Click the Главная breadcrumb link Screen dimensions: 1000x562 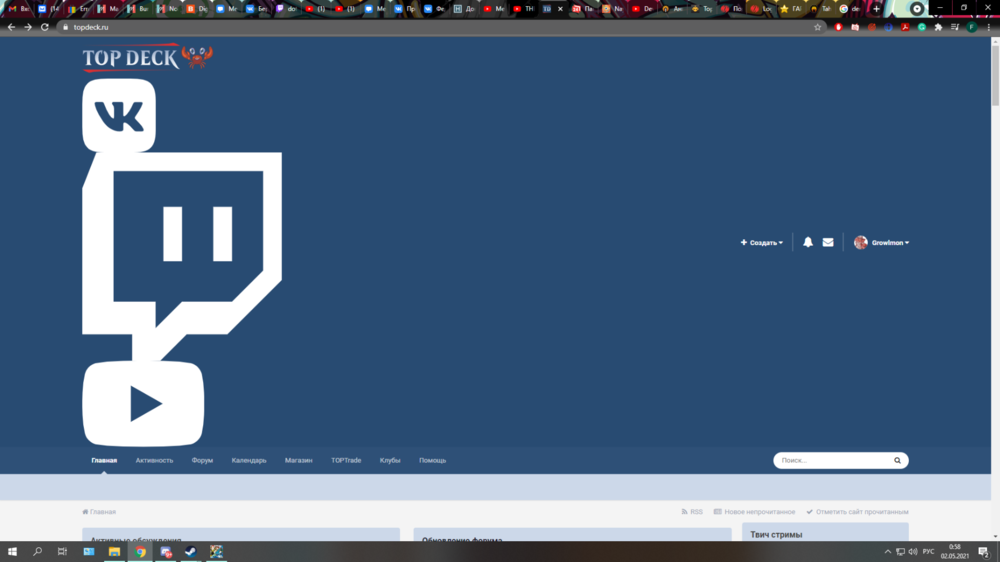pos(99,512)
